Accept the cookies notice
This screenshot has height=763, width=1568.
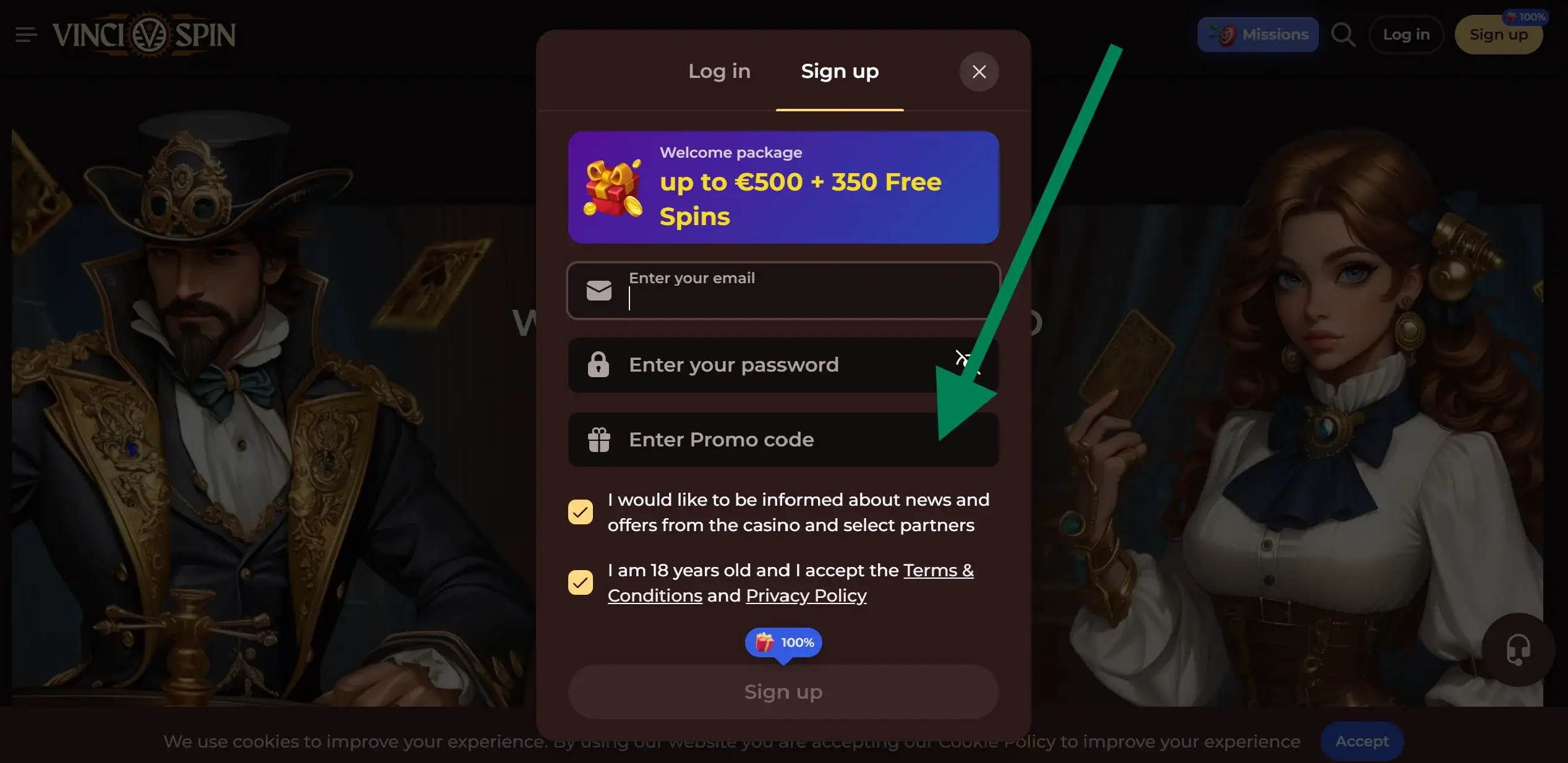1361,741
